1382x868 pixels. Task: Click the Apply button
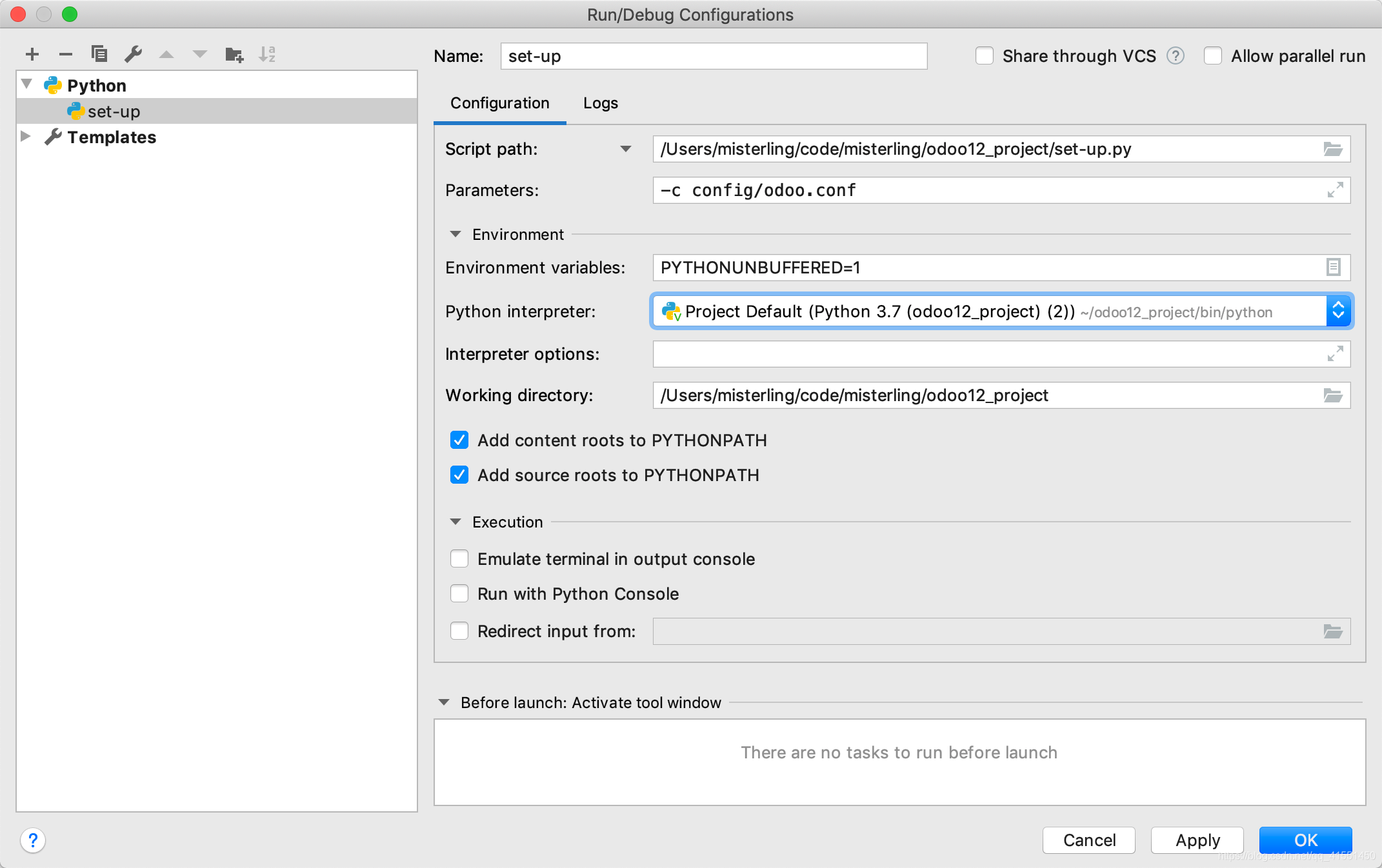click(1197, 840)
